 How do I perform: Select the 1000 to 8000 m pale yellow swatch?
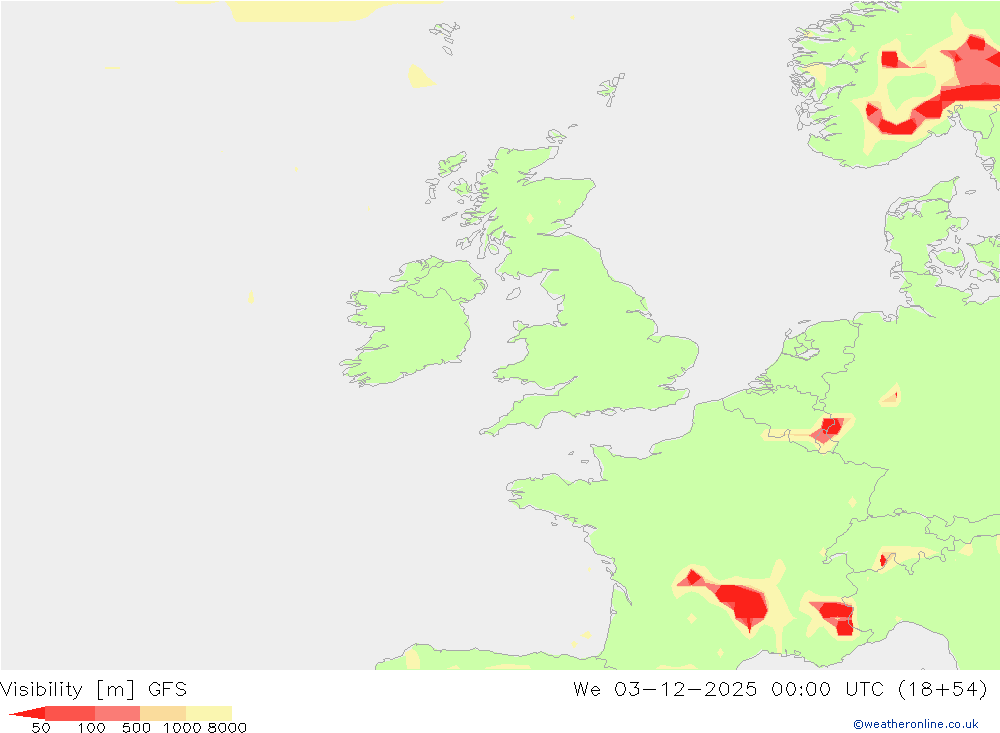209,713
